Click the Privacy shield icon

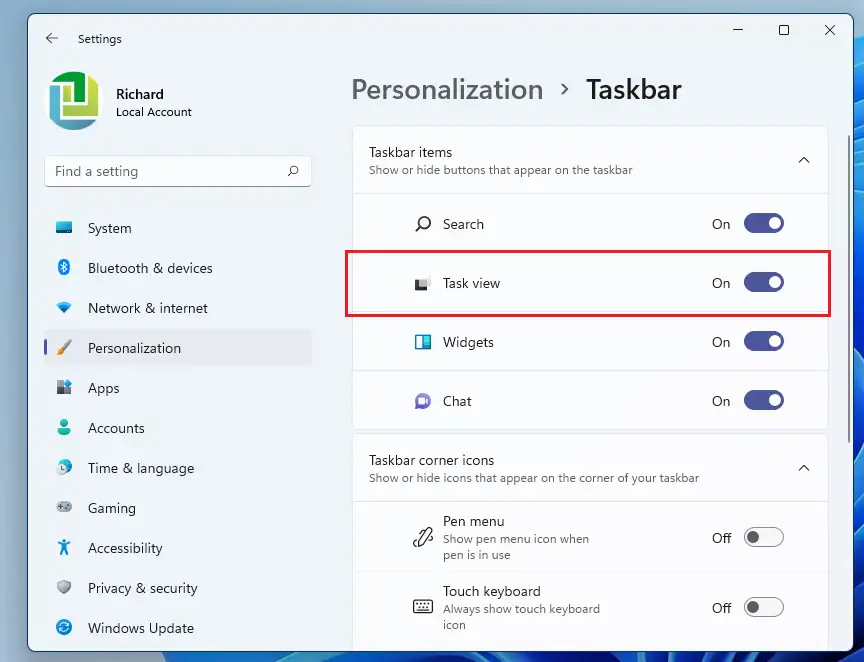[64, 587]
